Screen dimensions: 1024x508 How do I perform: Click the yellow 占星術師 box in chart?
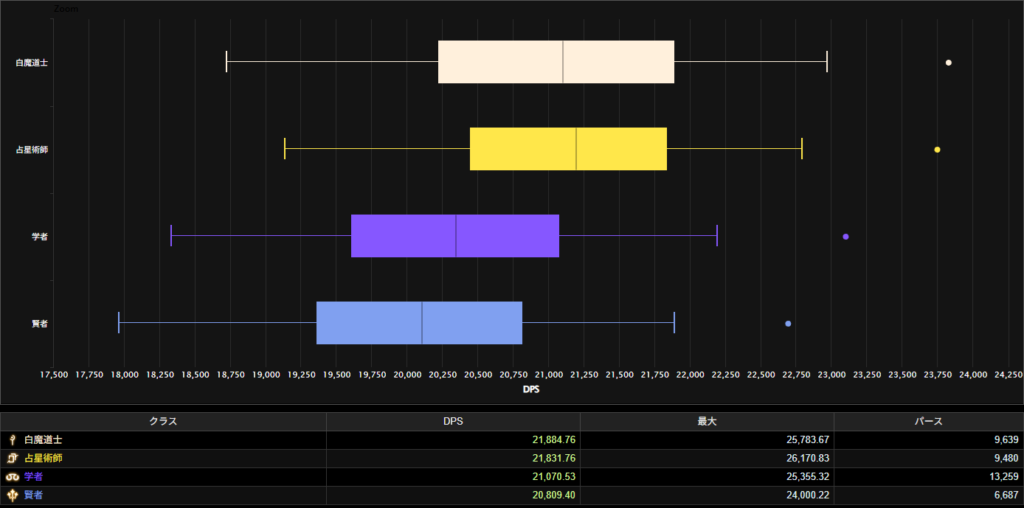click(568, 149)
